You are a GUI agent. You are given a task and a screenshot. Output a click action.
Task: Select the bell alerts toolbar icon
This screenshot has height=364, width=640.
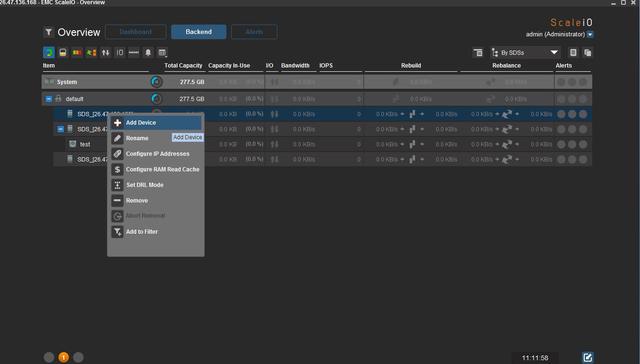(148, 53)
